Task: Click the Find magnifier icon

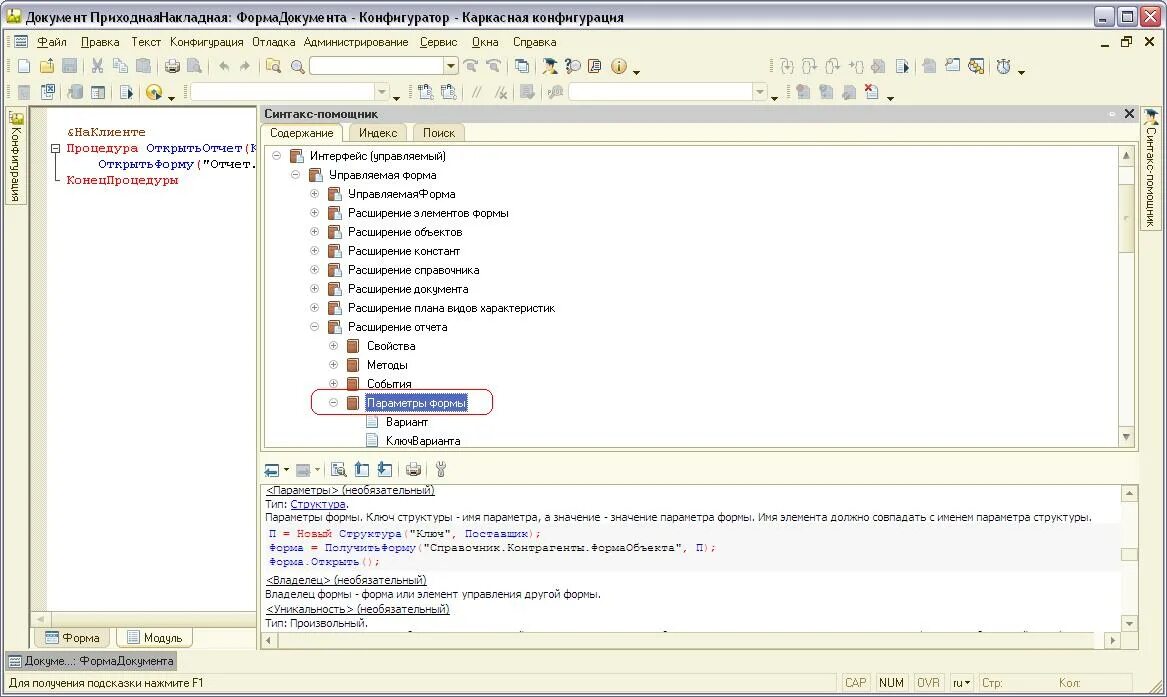Action: 297,66
